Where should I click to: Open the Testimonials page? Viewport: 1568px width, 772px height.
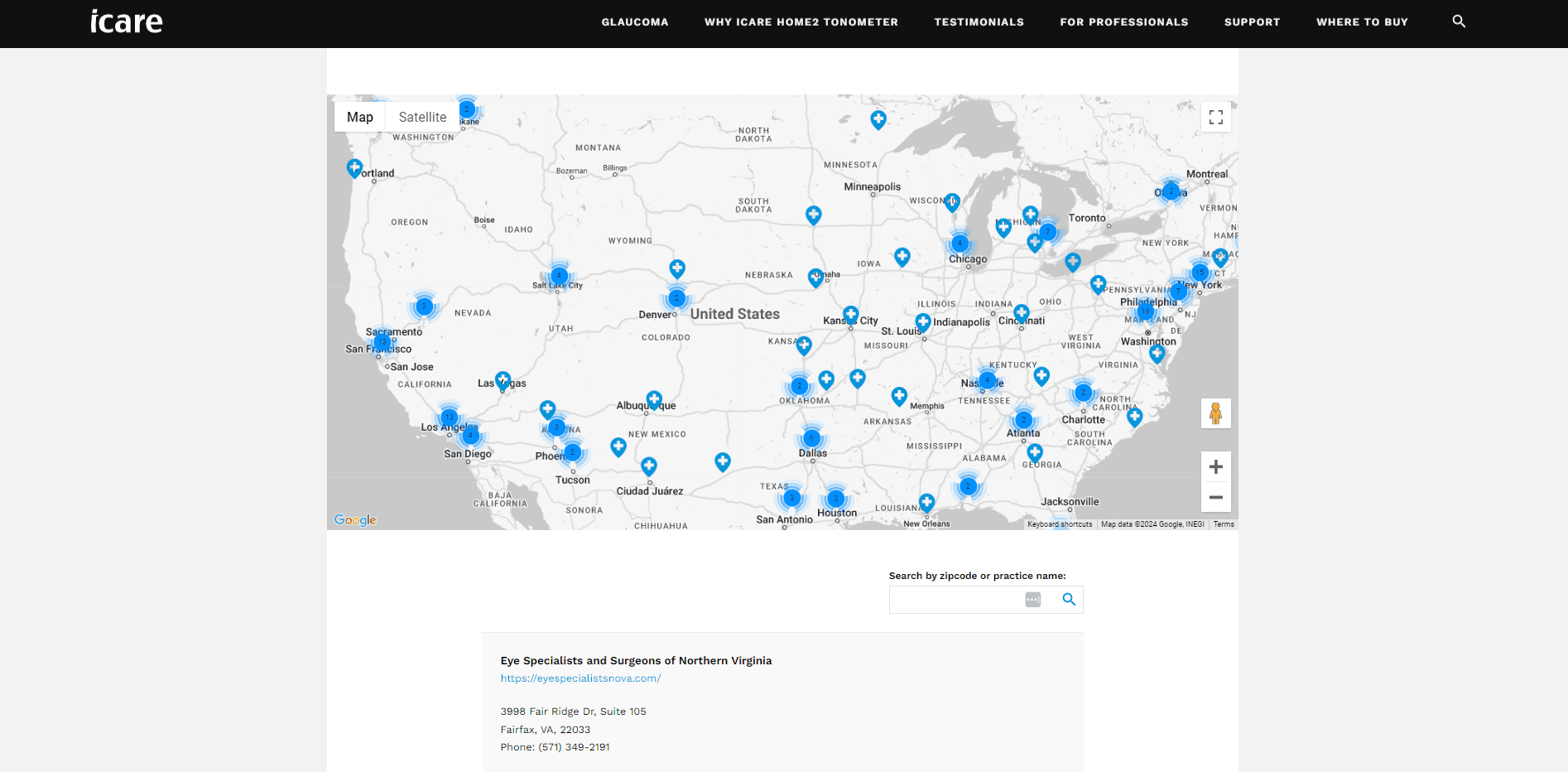(979, 22)
